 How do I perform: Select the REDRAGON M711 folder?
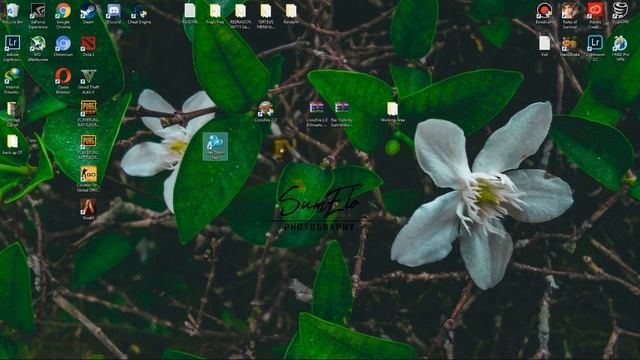click(x=240, y=16)
